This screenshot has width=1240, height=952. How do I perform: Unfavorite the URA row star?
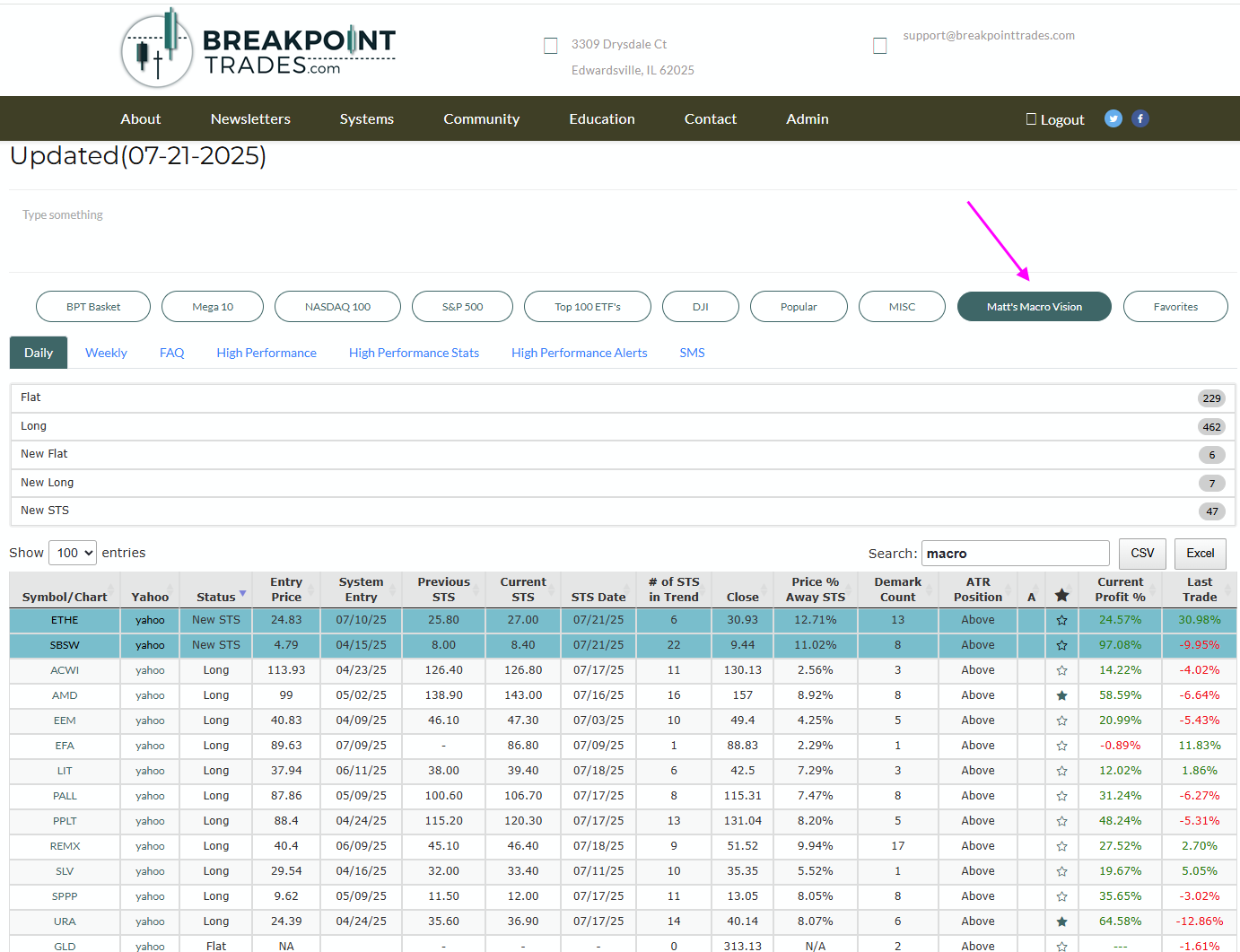[1061, 921]
